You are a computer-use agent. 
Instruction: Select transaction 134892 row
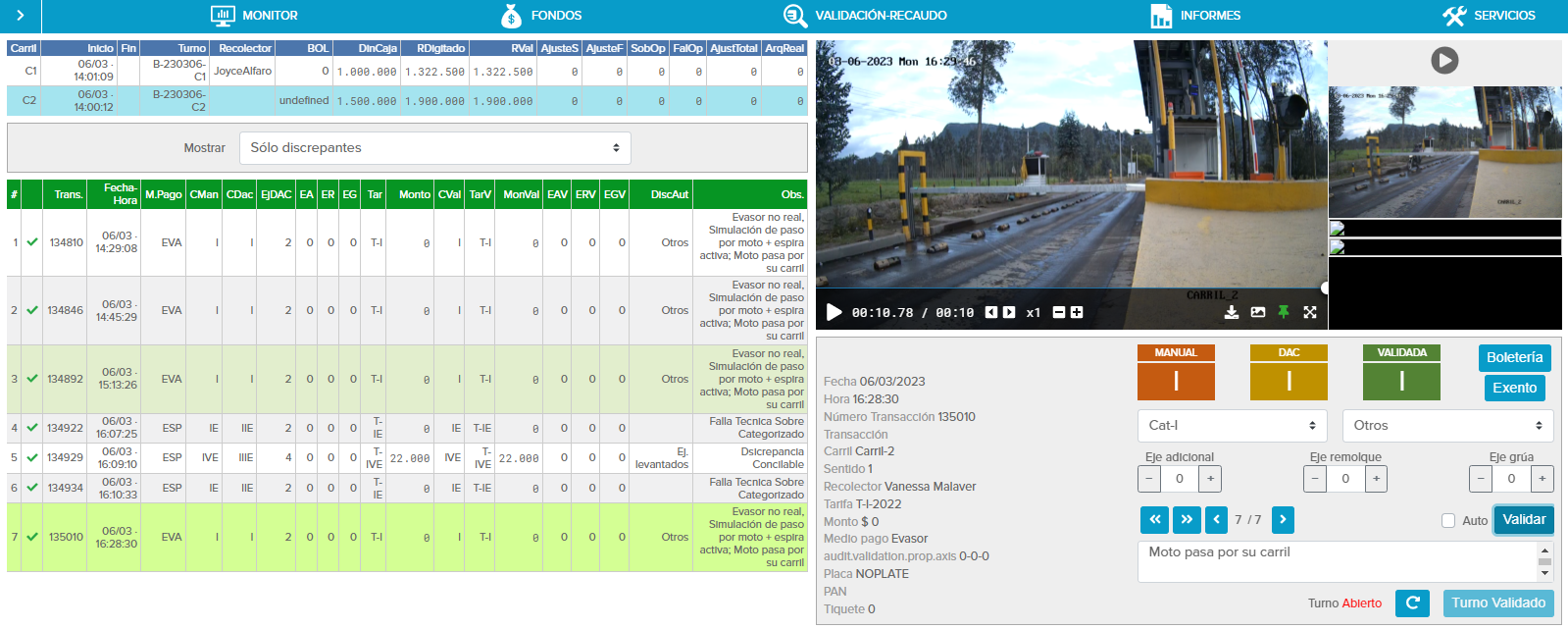[407, 379]
